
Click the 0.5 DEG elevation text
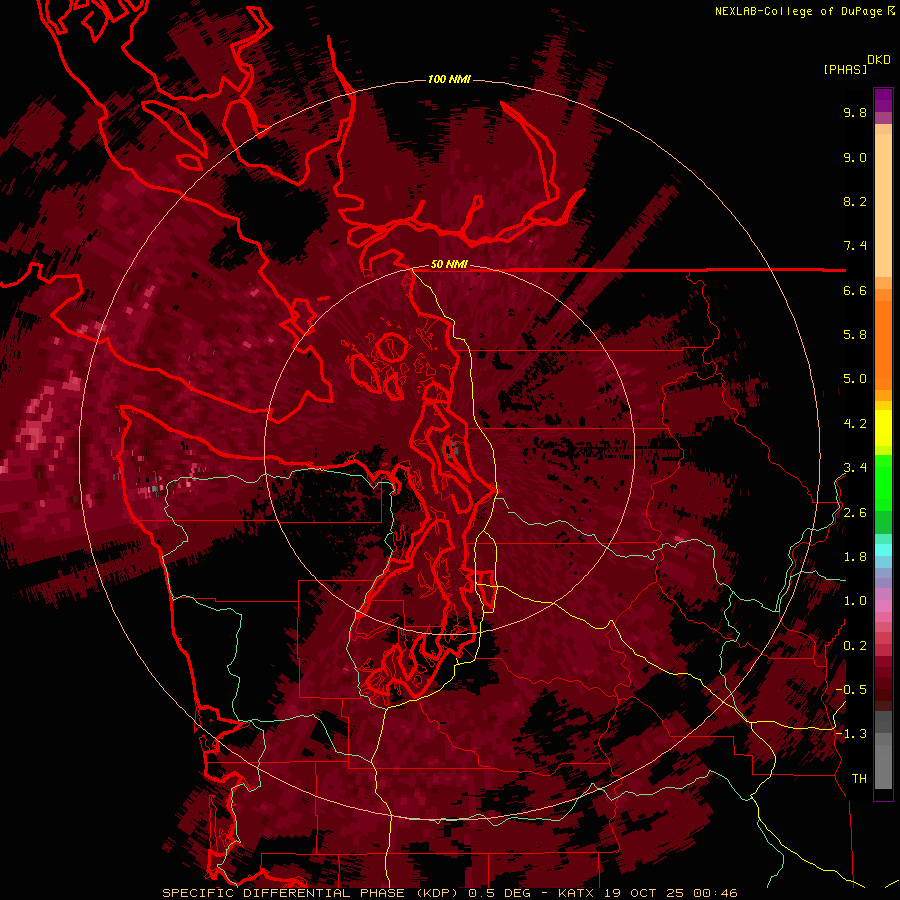499,893
